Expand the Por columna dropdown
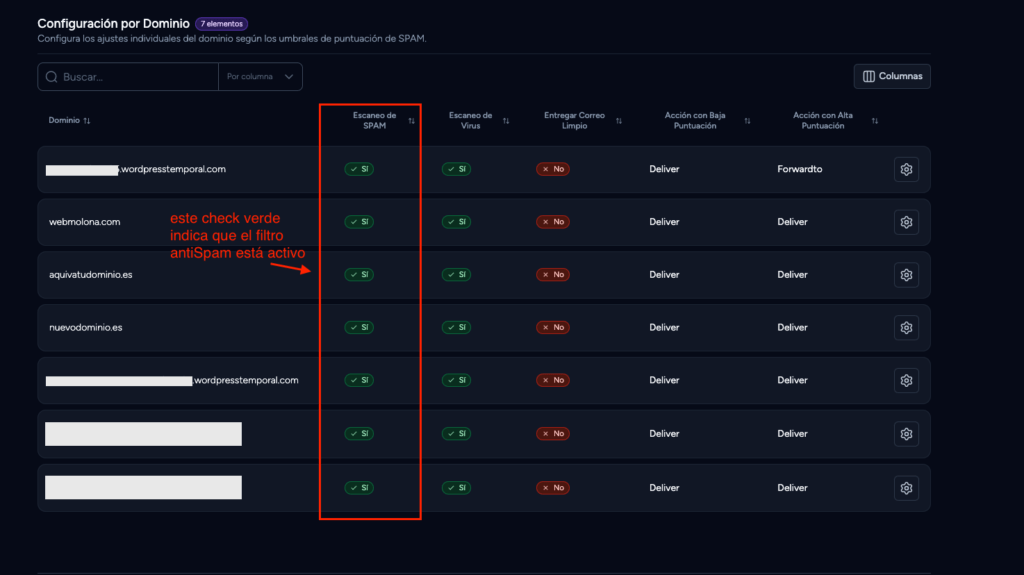The image size is (1024, 575). pyautogui.click(x=260, y=76)
